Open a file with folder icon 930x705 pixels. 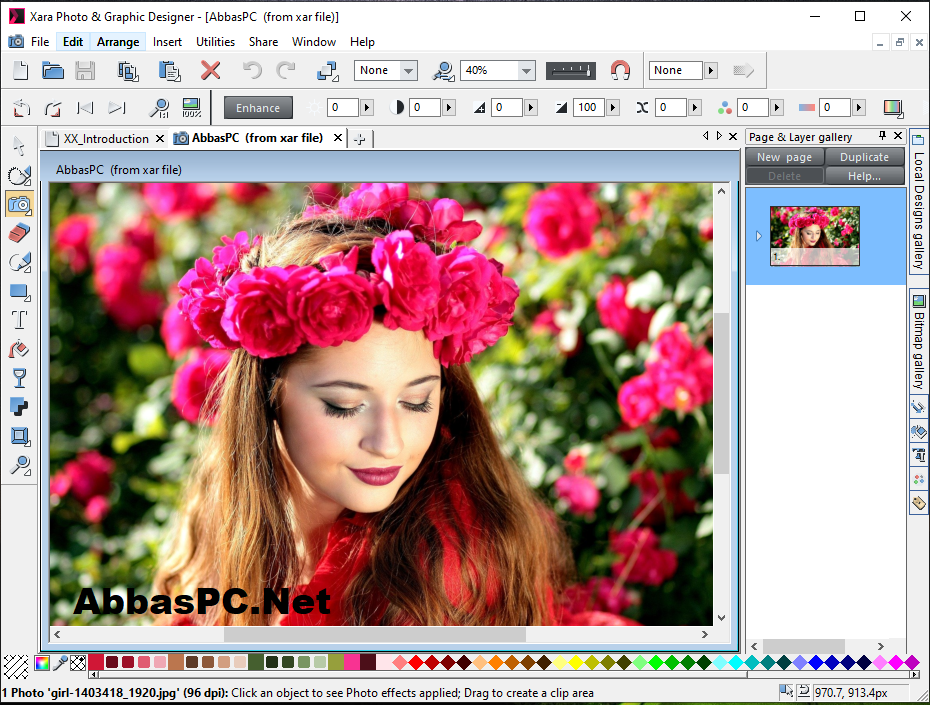coord(53,71)
